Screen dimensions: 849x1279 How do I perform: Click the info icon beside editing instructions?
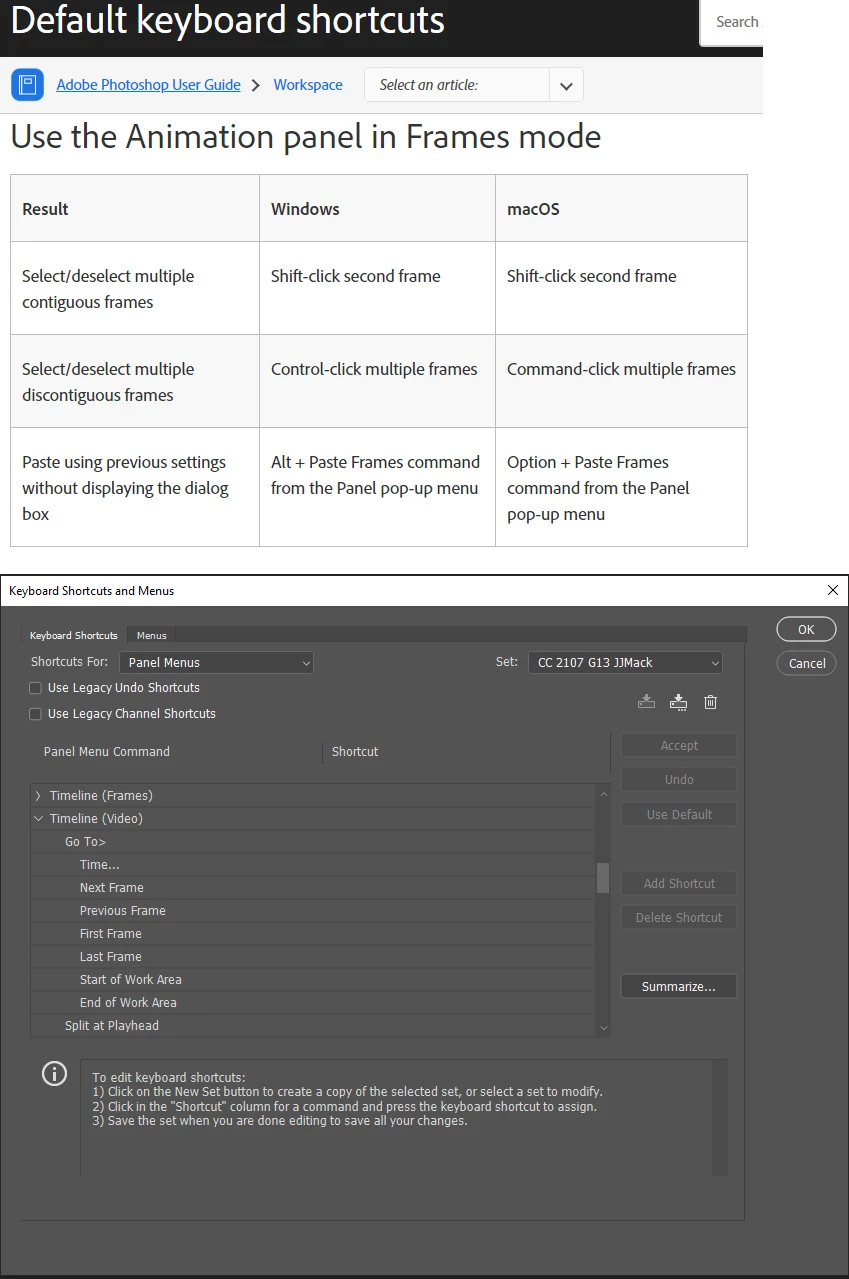54,1074
